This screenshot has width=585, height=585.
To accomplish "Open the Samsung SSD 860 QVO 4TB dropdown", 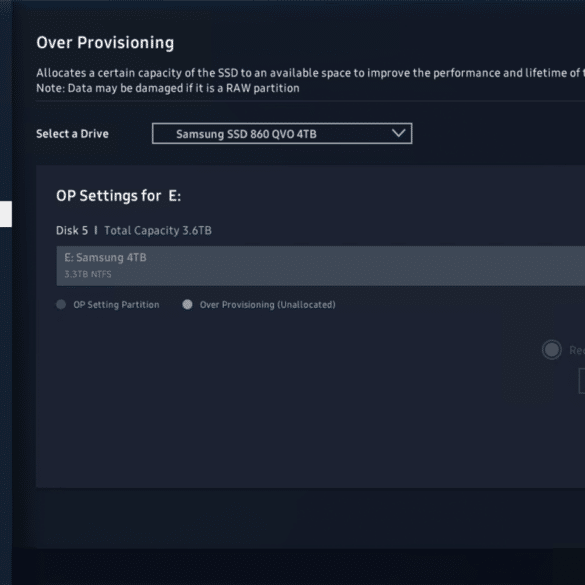I will click(x=282, y=133).
